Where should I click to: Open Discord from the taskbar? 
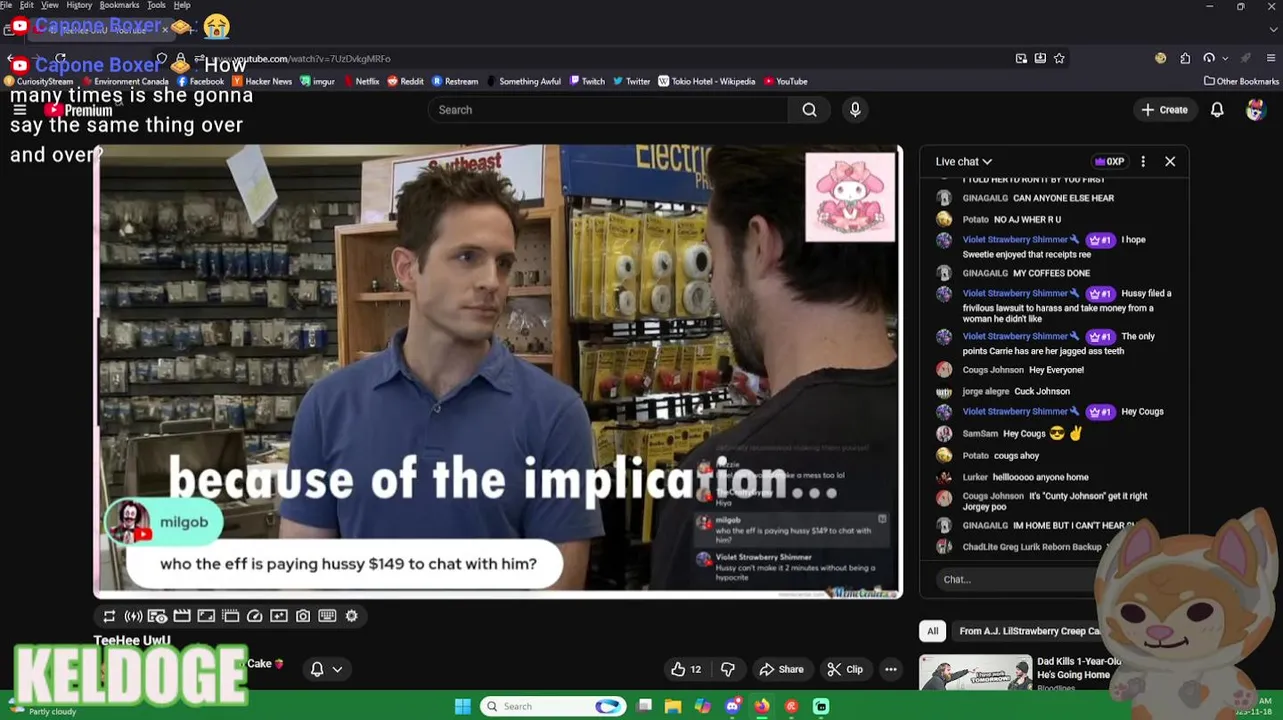(732, 706)
